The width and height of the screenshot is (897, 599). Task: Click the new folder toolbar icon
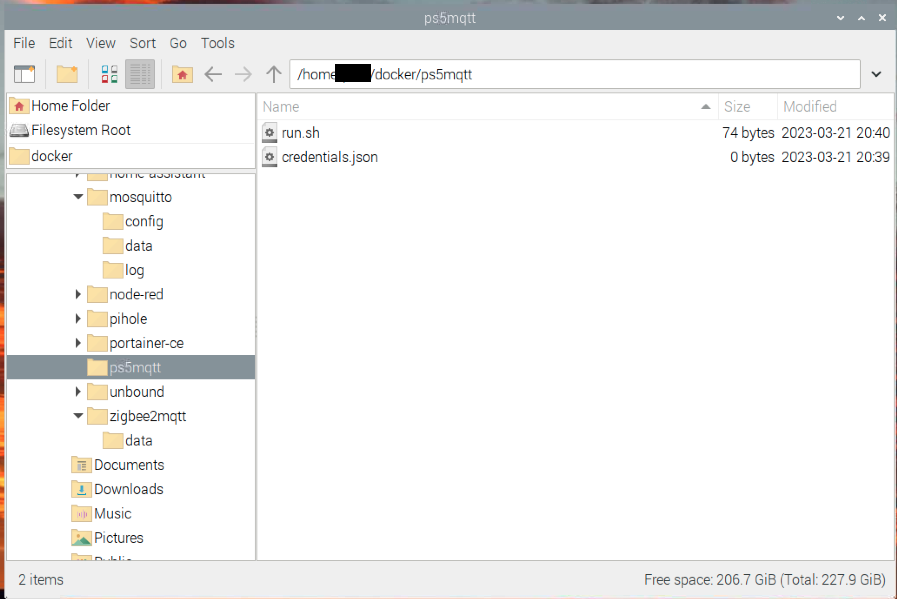coord(66,73)
